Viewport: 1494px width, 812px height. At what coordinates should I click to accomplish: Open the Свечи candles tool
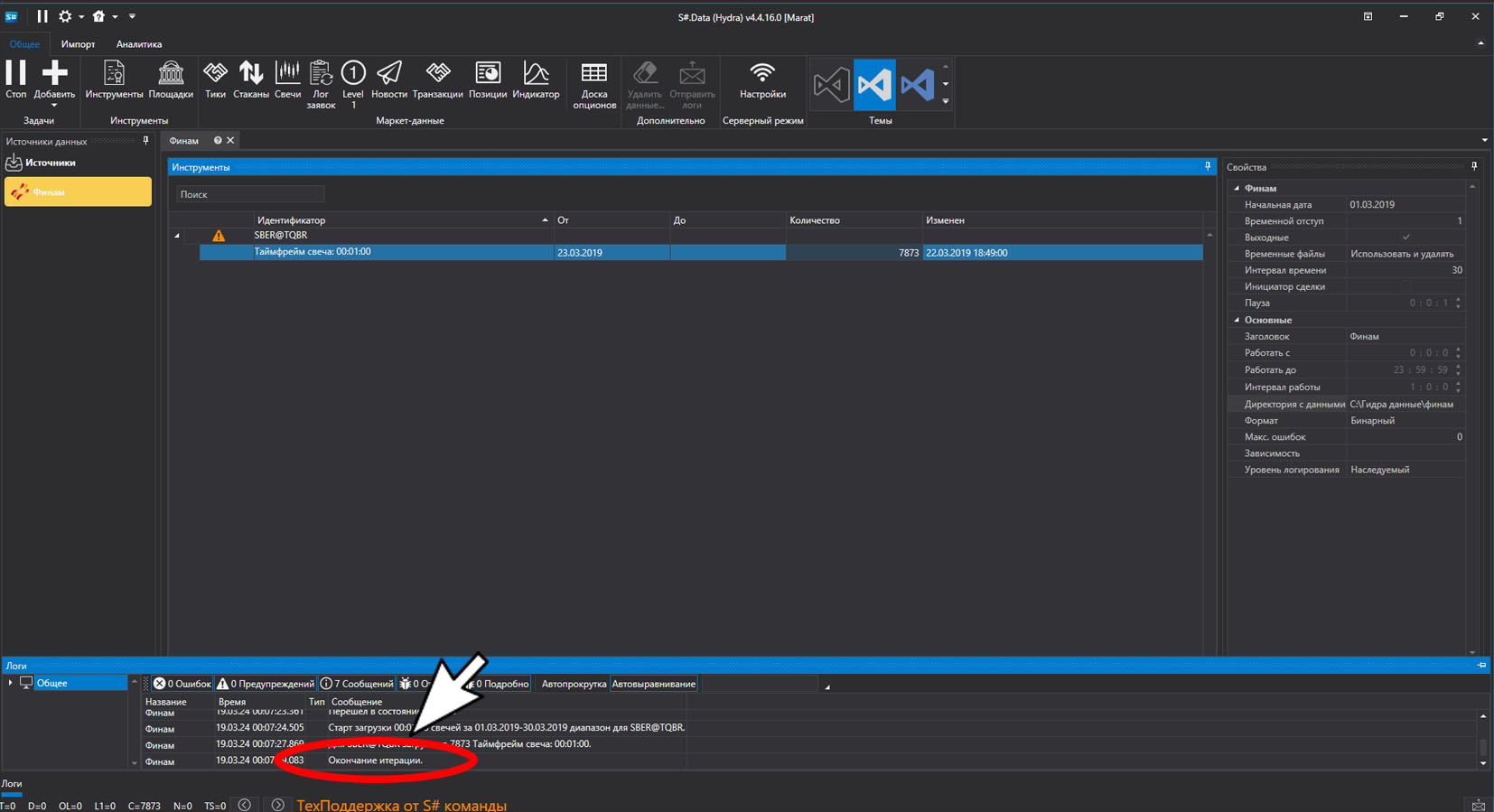click(287, 79)
